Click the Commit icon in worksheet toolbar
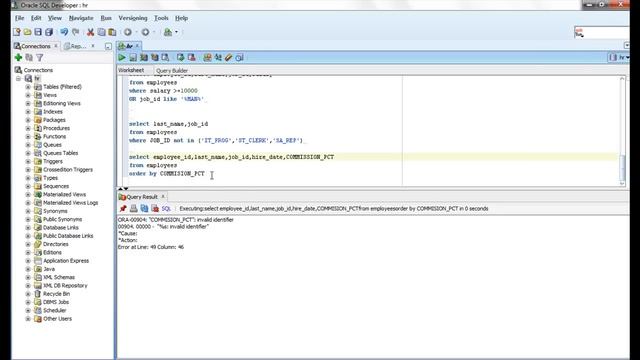640x360 pixels. point(180,58)
